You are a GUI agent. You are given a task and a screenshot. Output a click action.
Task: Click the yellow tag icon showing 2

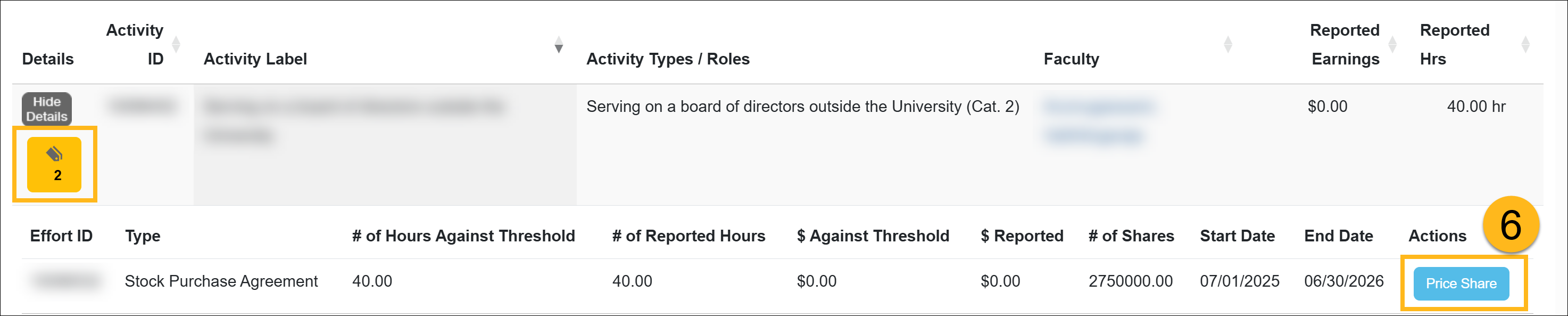[x=54, y=164]
